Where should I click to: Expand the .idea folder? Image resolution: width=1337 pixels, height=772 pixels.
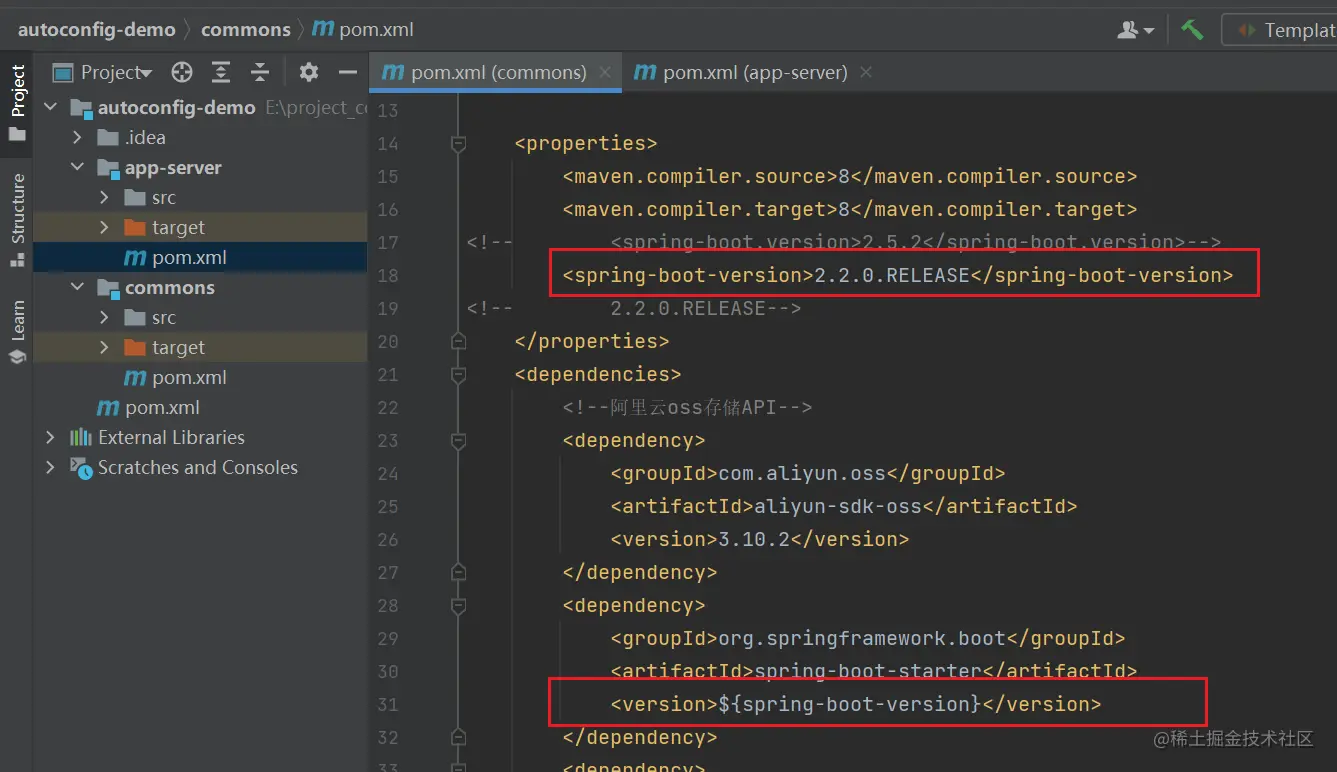coord(77,137)
